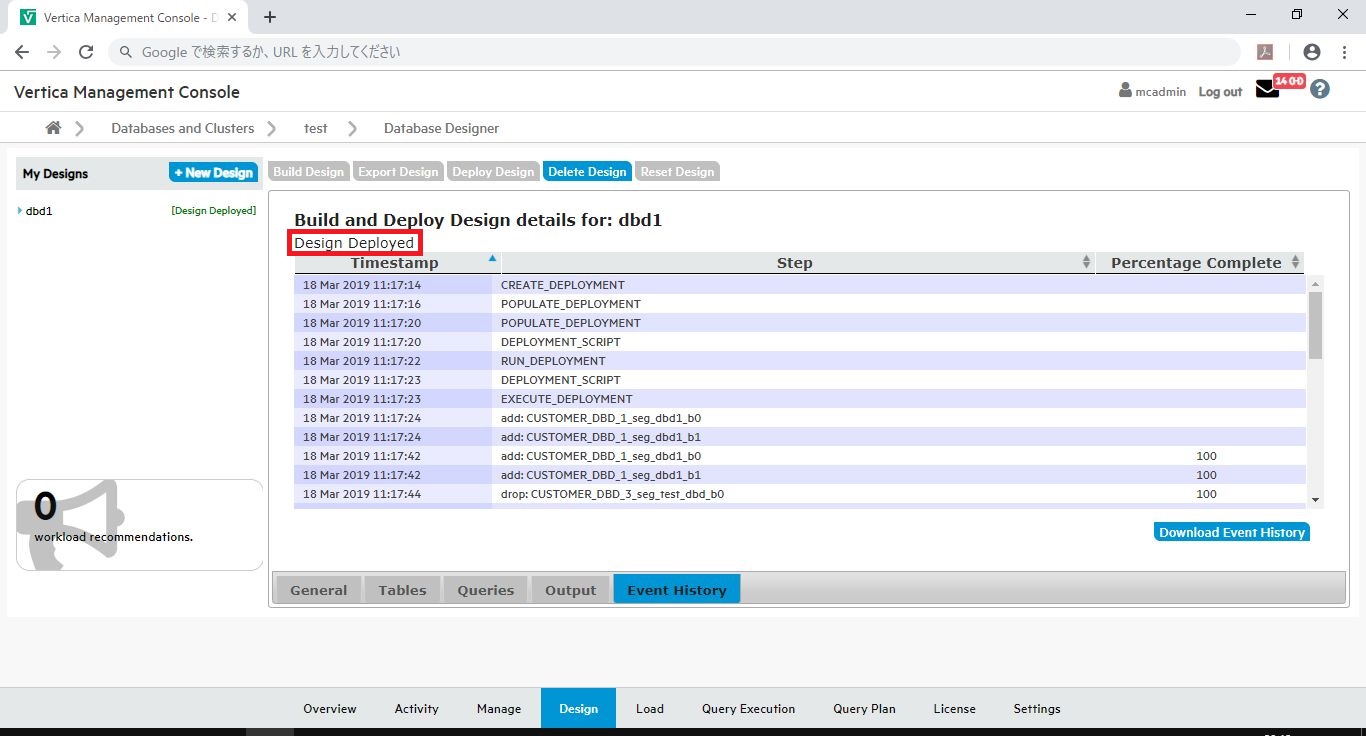
Task: Switch to the Queries tab
Action: pos(485,590)
